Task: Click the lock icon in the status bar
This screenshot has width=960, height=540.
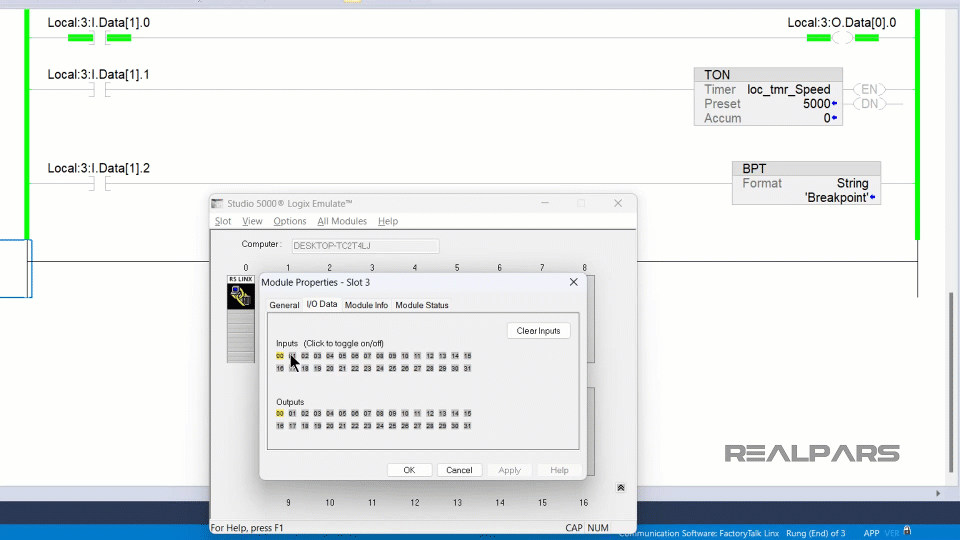Action: click(x=907, y=531)
